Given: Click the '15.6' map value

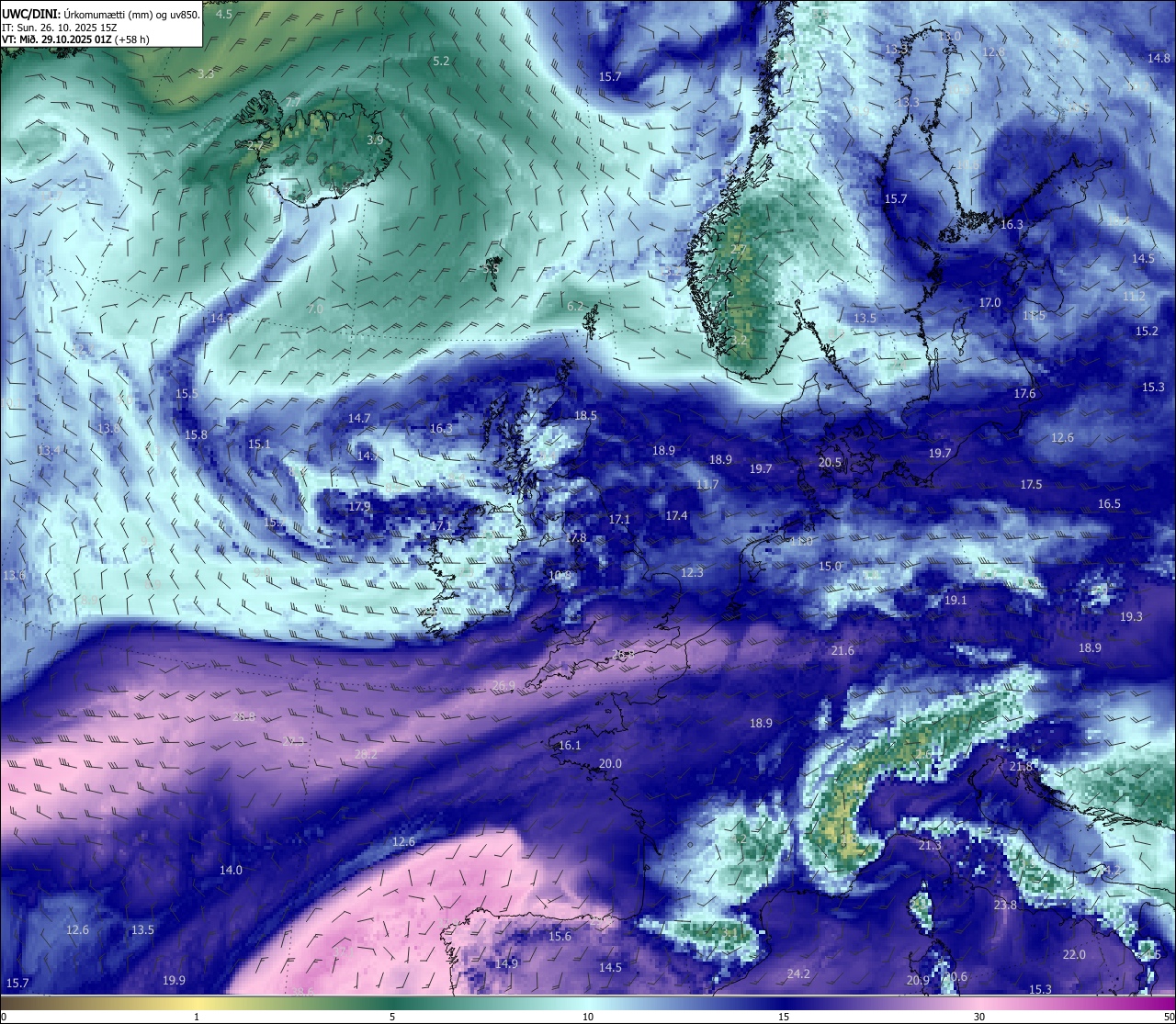Looking at the screenshot, I should pyautogui.click(x=560, y=936).
